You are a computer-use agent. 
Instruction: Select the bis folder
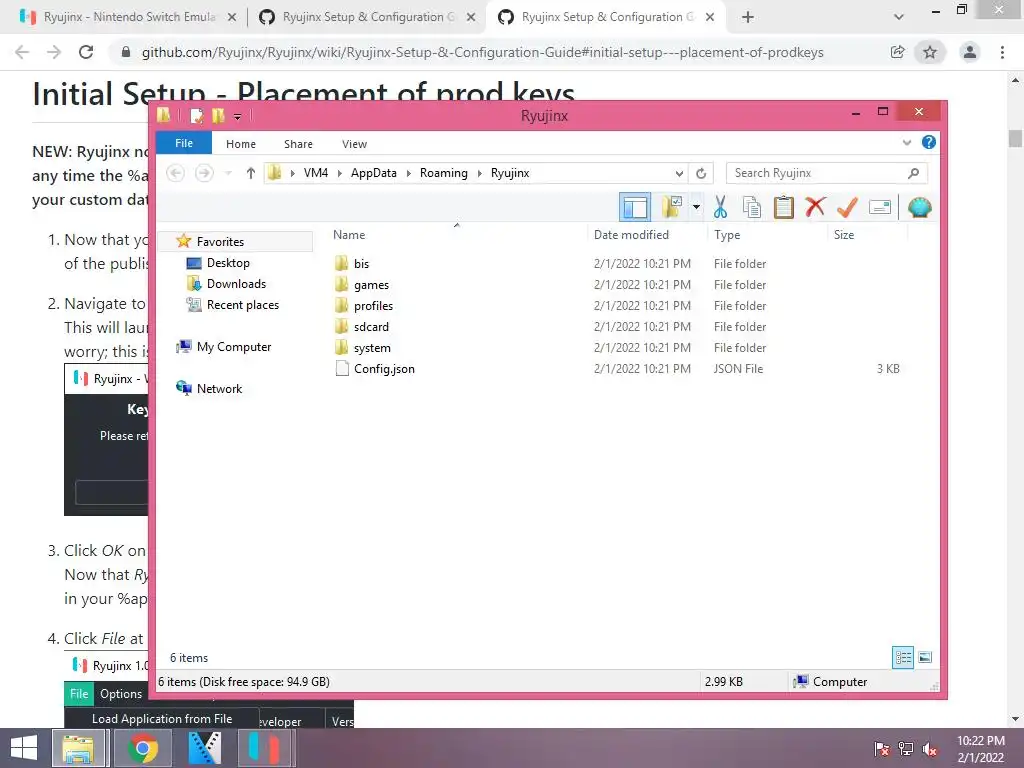pos(361,264)
